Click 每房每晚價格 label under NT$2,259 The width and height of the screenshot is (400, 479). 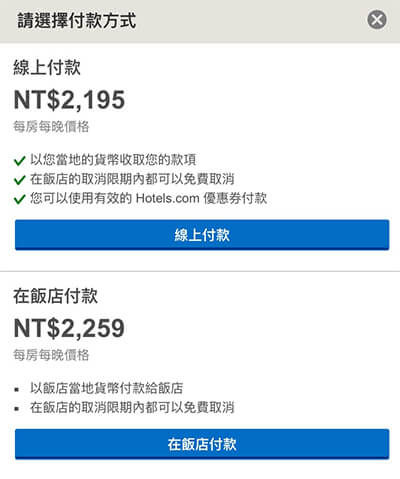click(x=51, y=355)
